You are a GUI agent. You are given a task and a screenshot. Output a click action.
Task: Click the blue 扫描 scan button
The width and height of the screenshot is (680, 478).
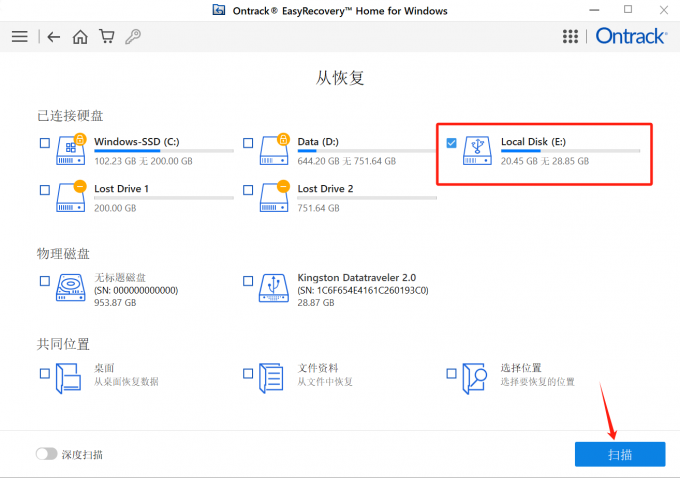click(x=620, y=454)
